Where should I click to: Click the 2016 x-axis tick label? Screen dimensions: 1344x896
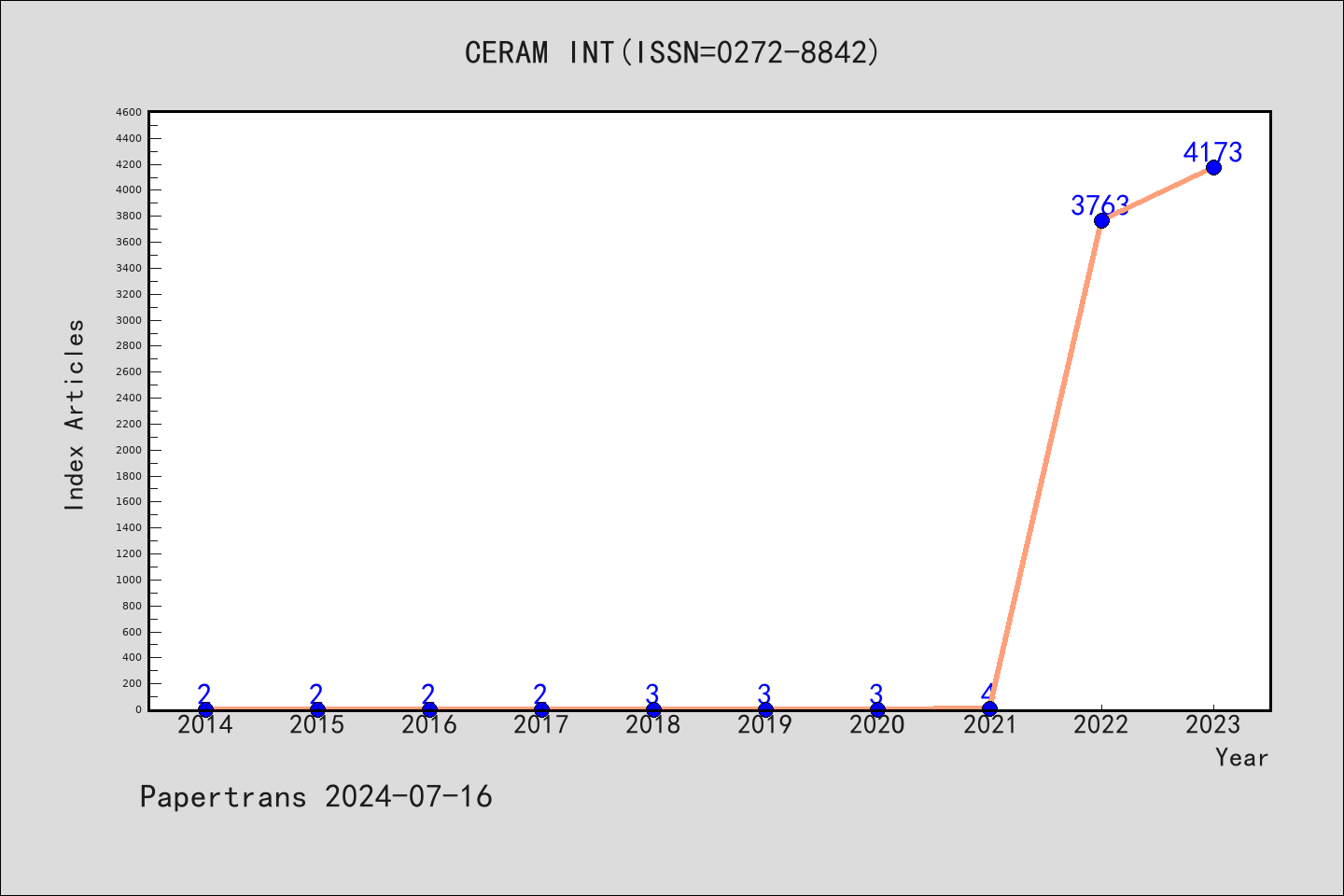429,724
